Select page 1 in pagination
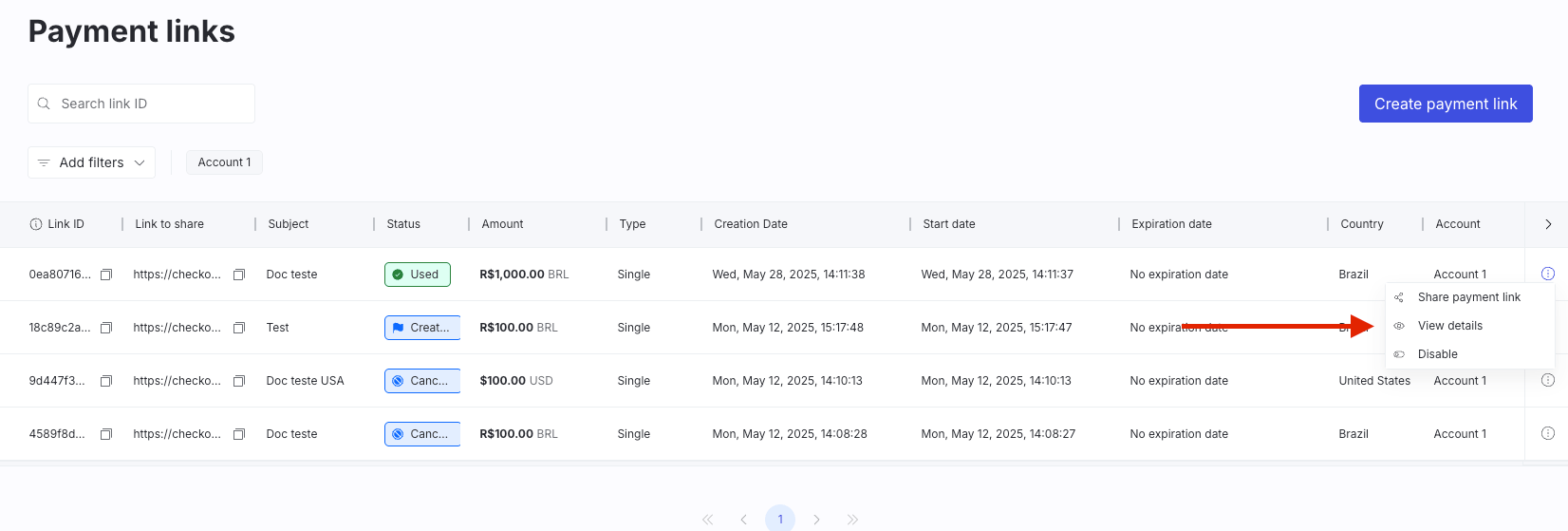Image resolution: width=1568 pixels, height=531 pixels. [780, 519]
